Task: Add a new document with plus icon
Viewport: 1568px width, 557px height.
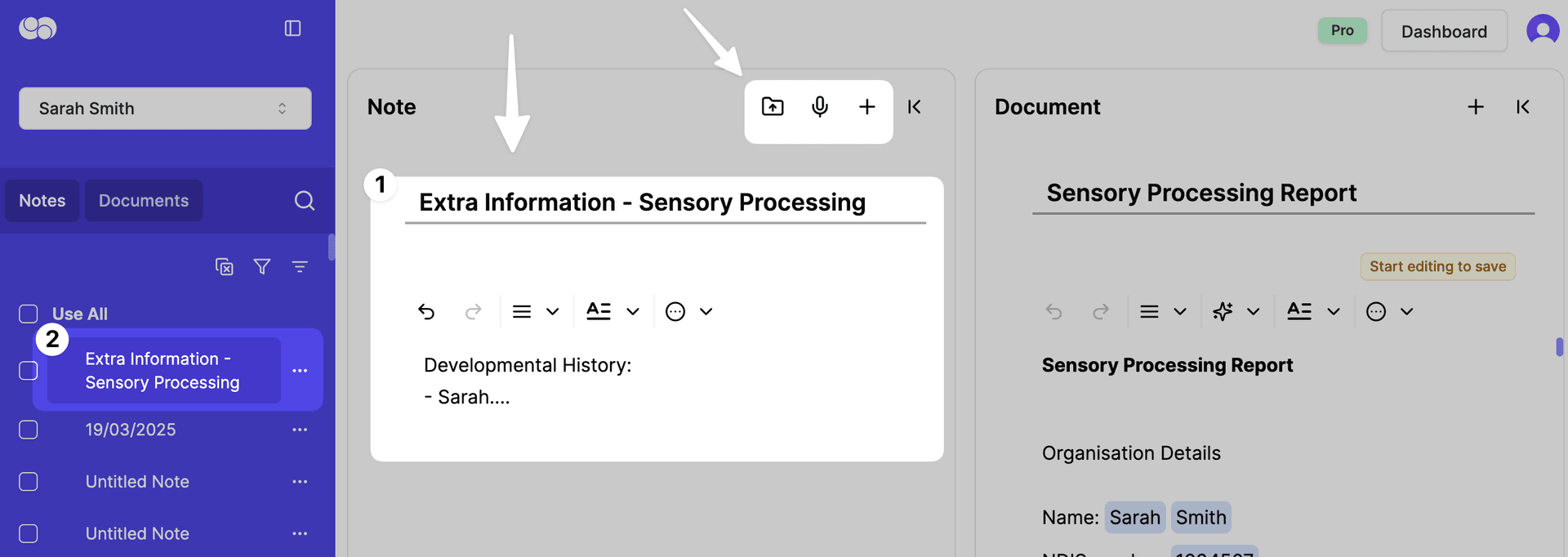Action: coord(1476,107)
